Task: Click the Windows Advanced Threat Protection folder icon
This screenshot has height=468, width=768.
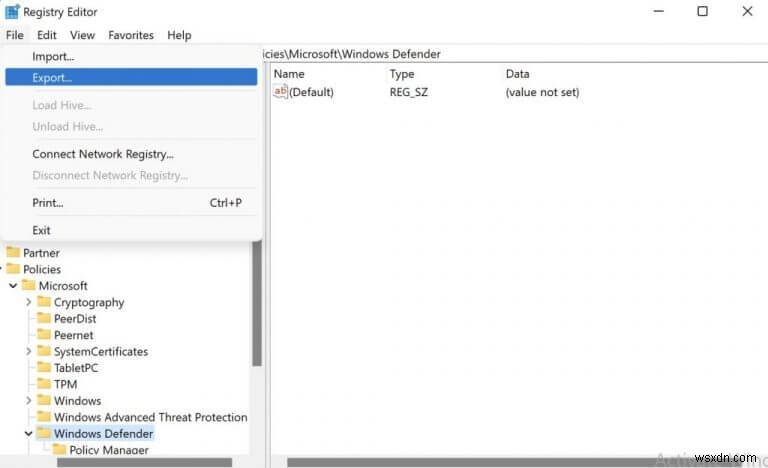Action: (44, 417)
